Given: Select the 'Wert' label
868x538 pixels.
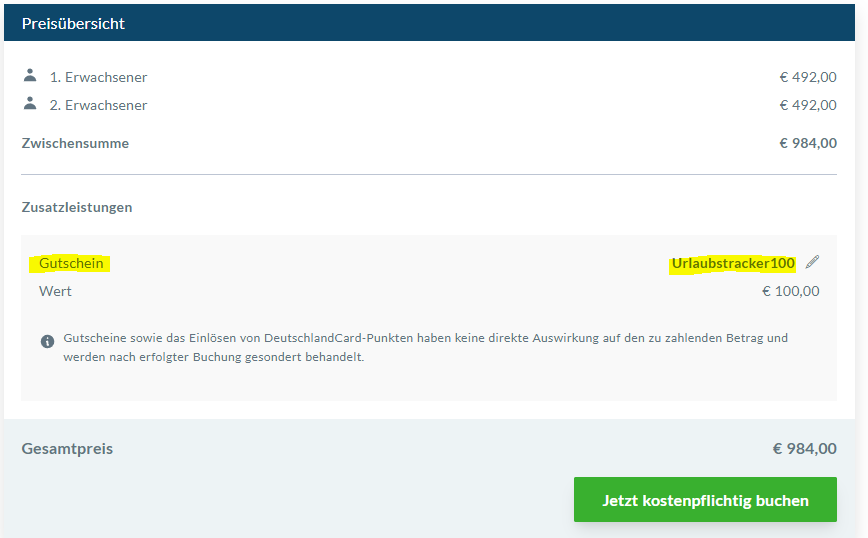Looking at the screenshot, I should pyautogui.click(x=55, y=291).
